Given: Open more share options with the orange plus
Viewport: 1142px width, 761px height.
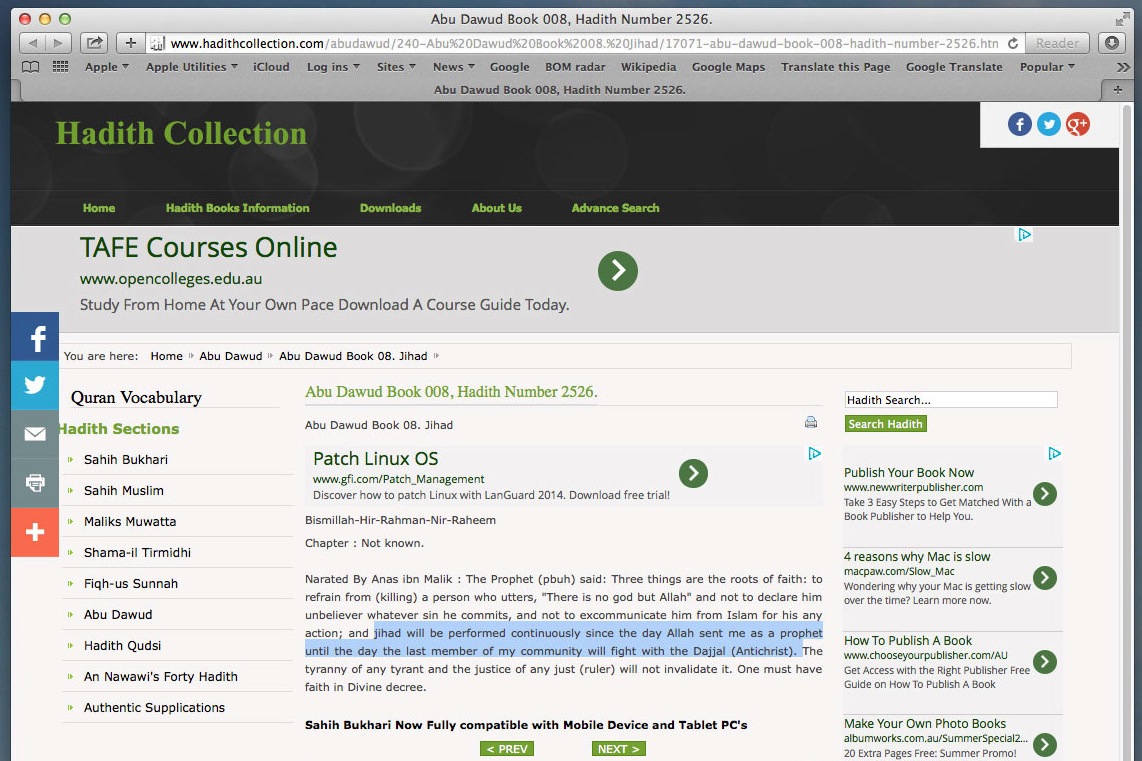Looking at the screenshot, I should point(35,532).
